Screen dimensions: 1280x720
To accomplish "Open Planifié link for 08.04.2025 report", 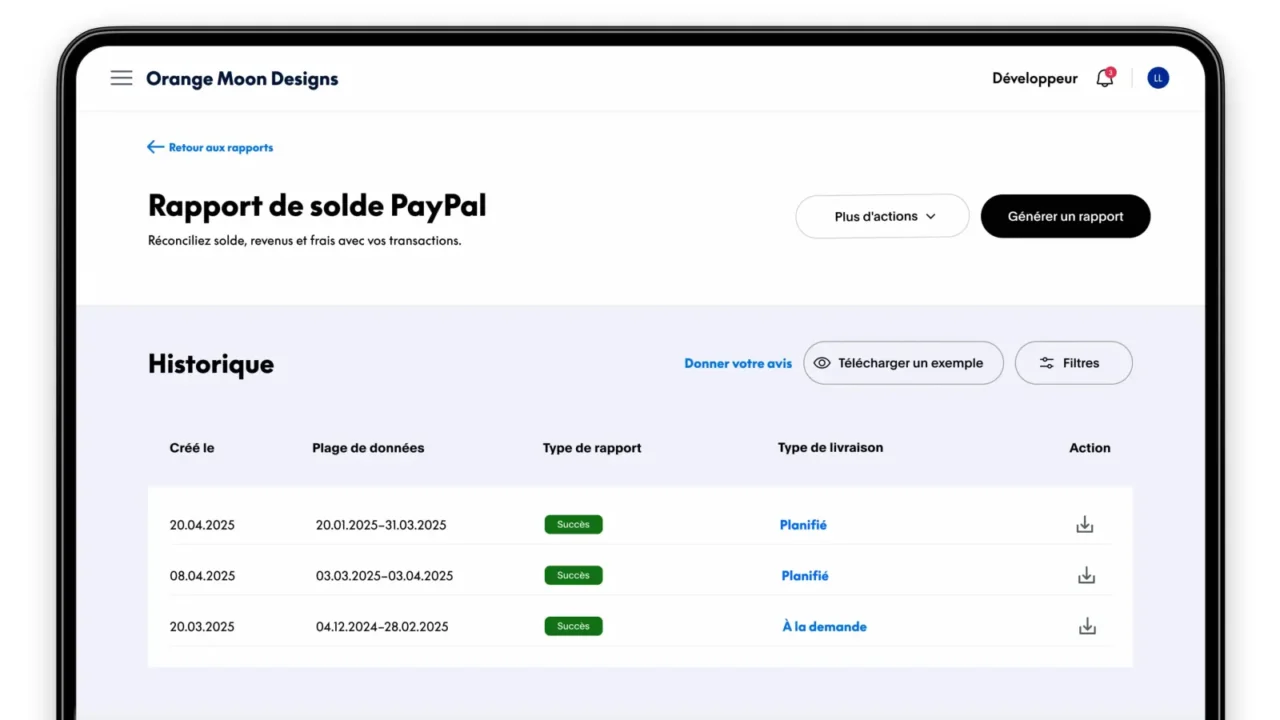I will [805, 576].
